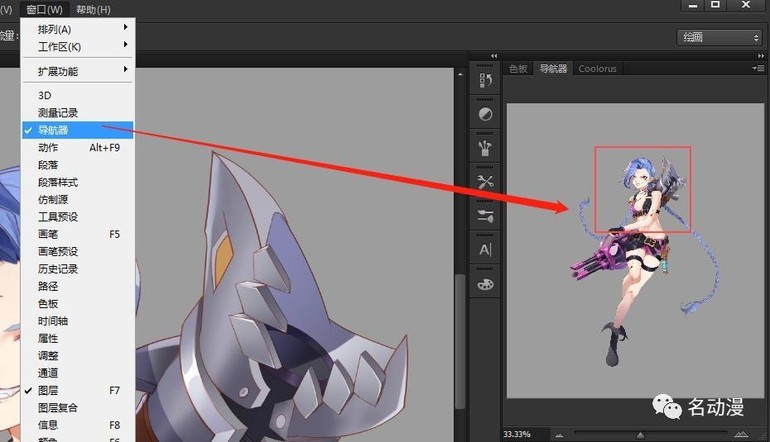Open the Tool Presets icon with crossed tools
This screenshot has width=770, height=442.
click(486, 182)
